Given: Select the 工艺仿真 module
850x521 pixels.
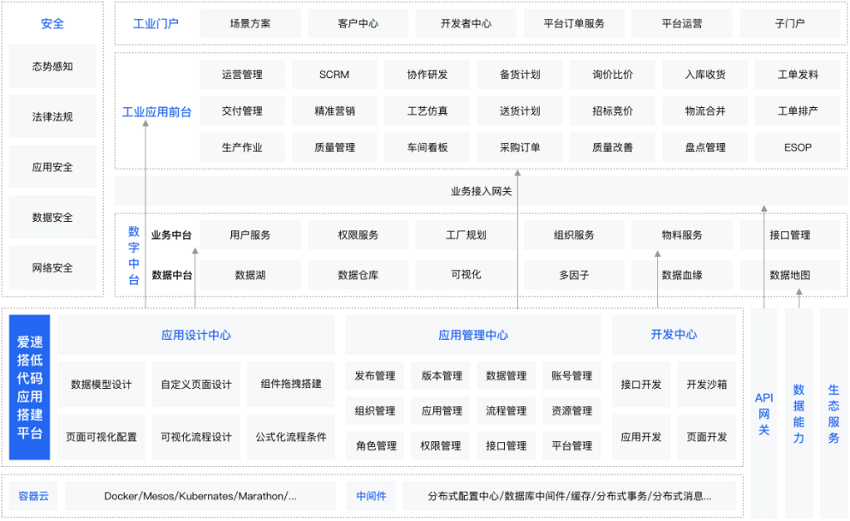Looking at the screenshot, I should pyautogui.click(x=427, y=111).
